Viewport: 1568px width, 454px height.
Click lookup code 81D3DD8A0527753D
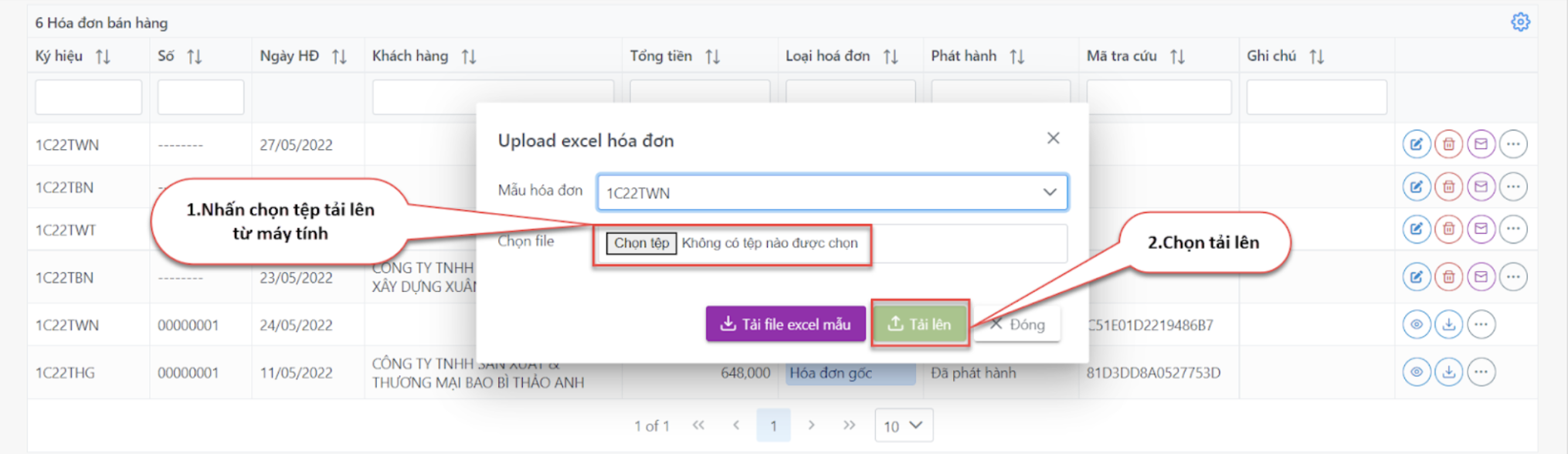point(1153,373)
